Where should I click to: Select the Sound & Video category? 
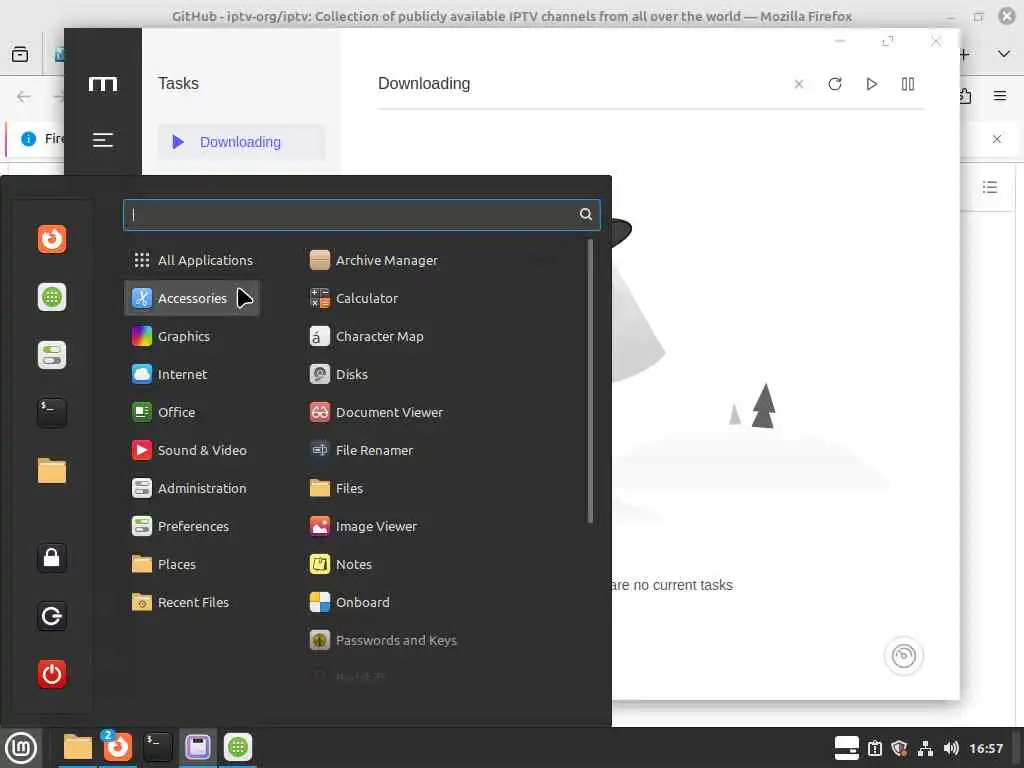pos(192,450)
